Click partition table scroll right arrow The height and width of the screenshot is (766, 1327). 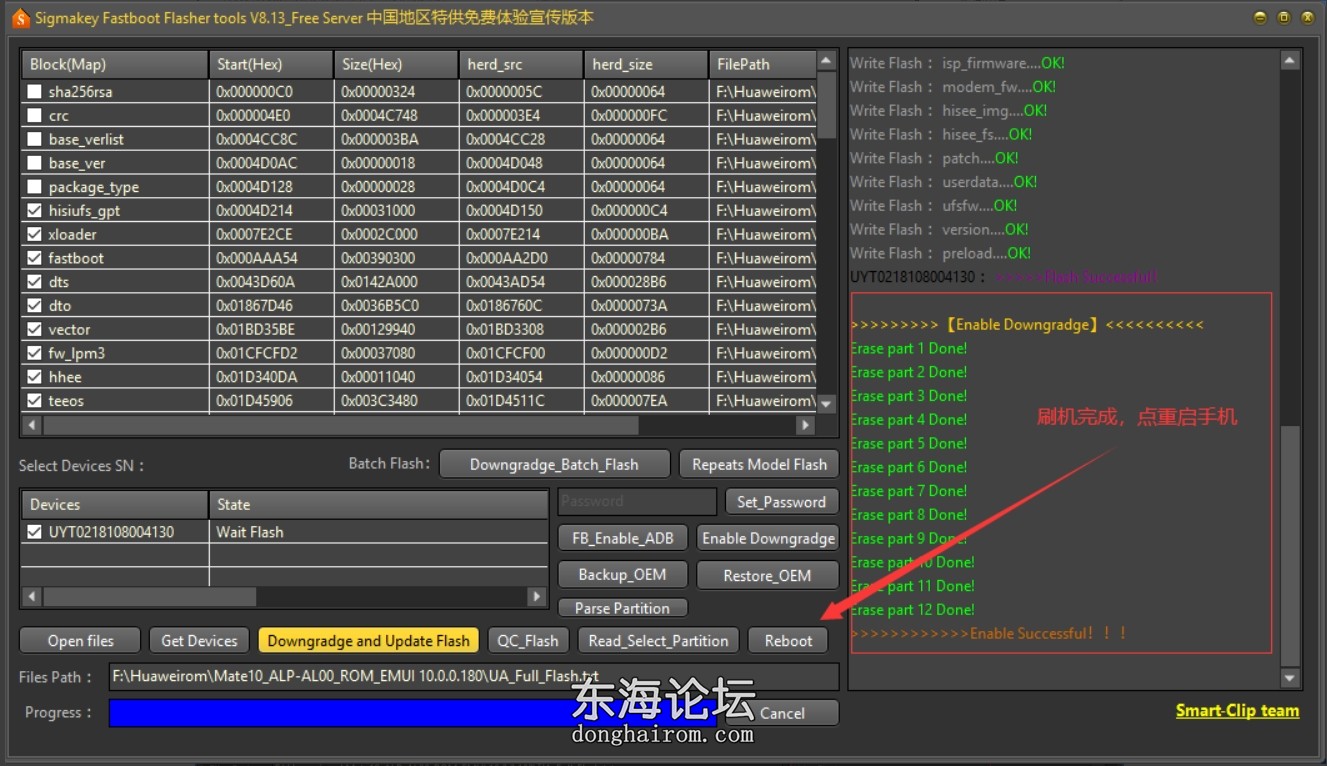[805, 425]
